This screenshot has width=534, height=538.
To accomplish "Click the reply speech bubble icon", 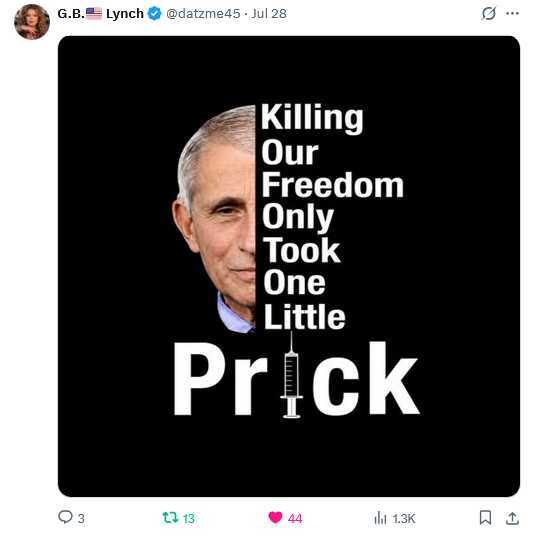I will tap(65, 517).
